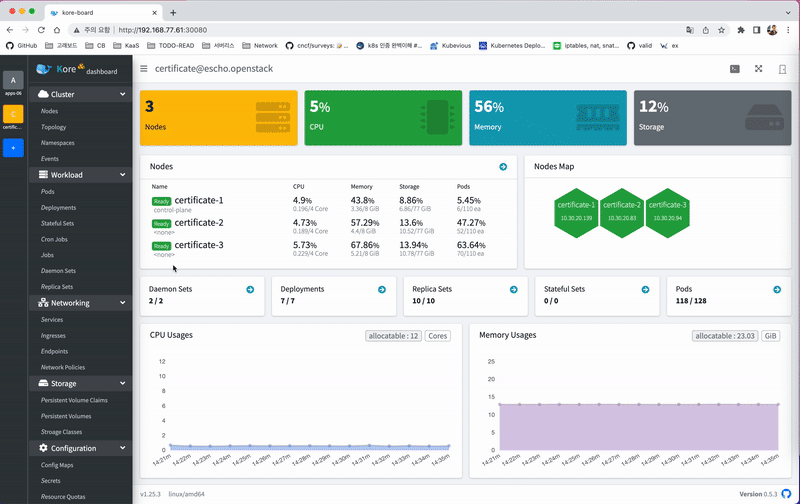The height and width of the screenshot is (504, 800).
Task: Click the blue 56% Memory summary card
Action: pos(548,118)
